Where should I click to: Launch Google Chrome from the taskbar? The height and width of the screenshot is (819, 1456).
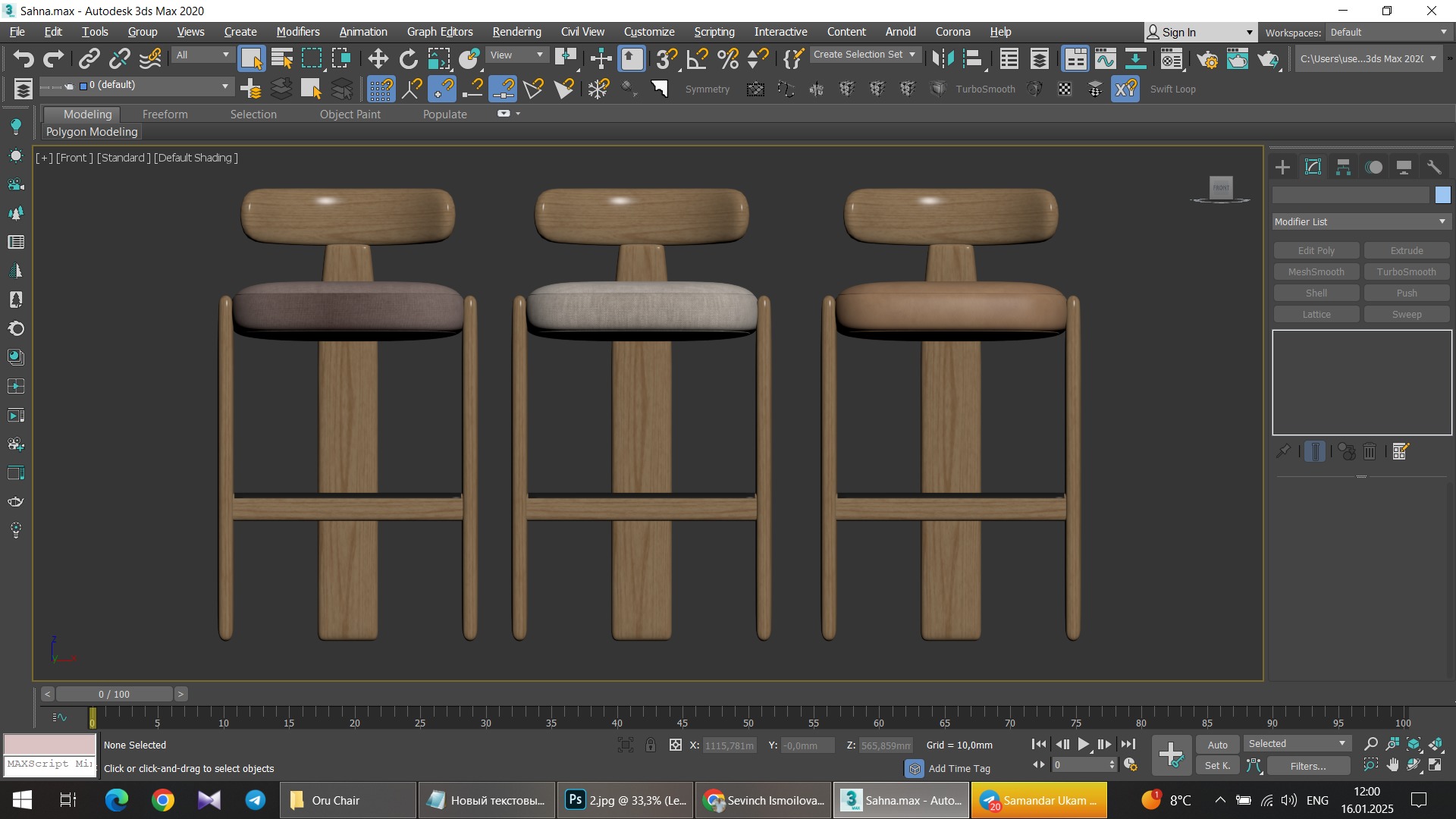[x=162, y=800]
